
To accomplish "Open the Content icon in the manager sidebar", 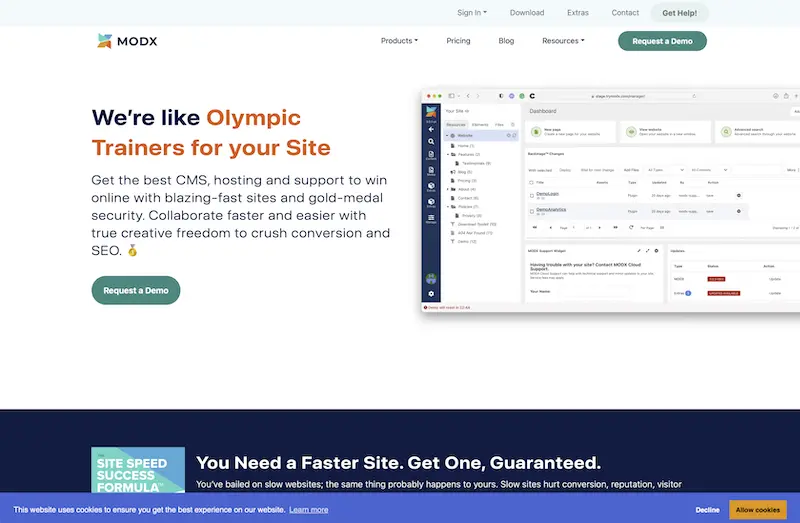I will pos(431,155).
